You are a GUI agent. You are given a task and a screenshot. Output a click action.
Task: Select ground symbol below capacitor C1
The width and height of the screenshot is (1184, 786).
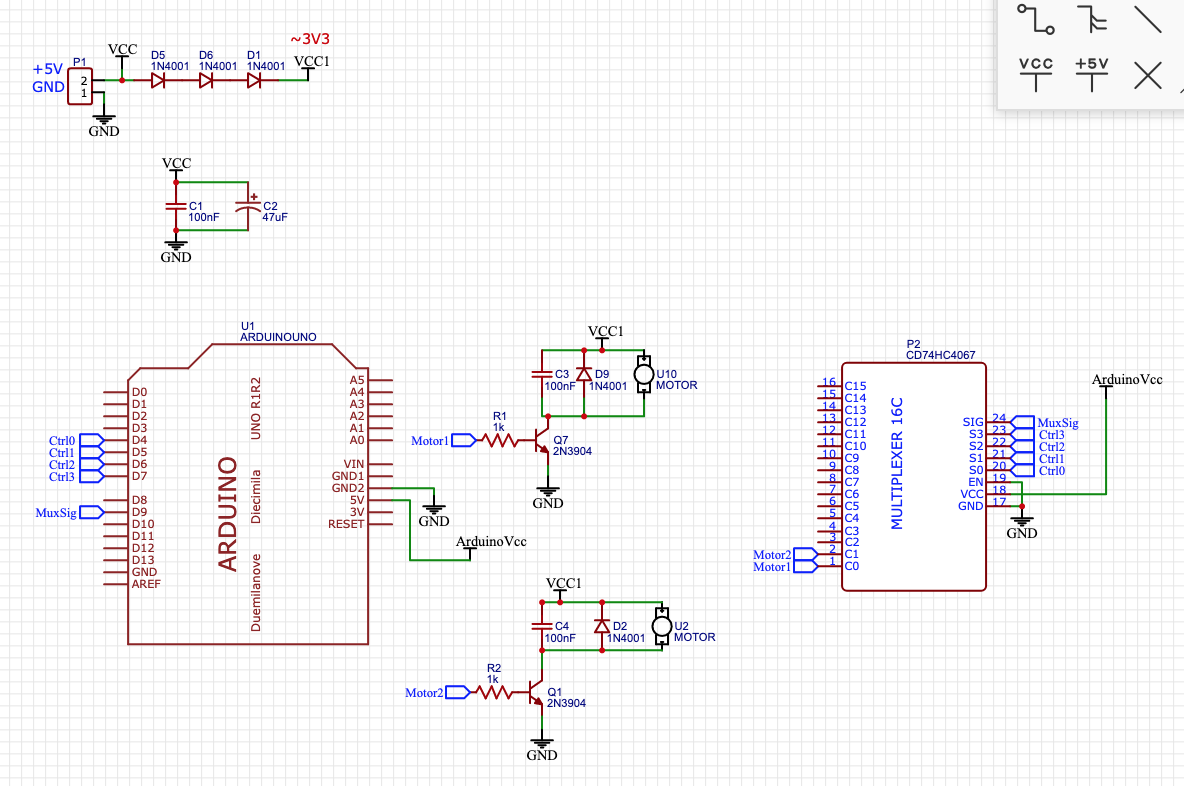point(176,245)
